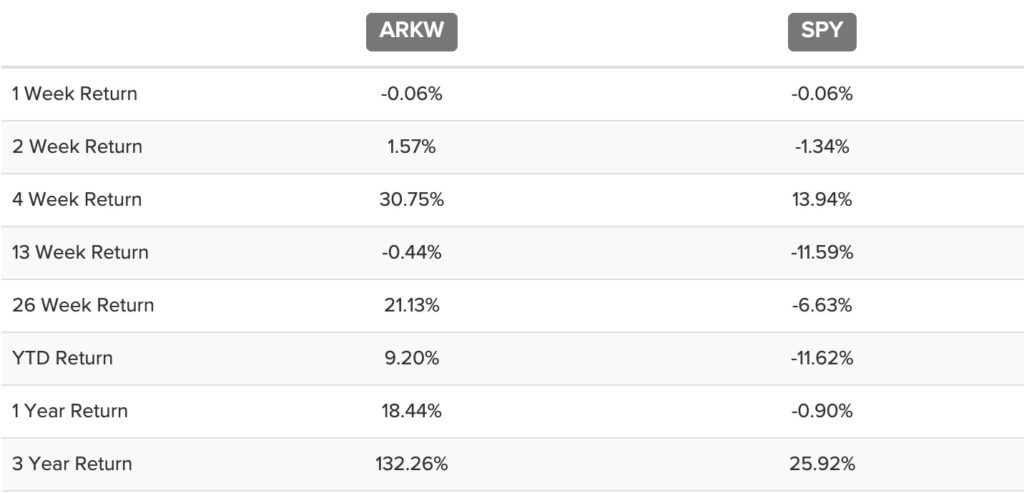Click the 4 Week Return label
Screen dimensions: 1024x493
[x=77, y=200]
